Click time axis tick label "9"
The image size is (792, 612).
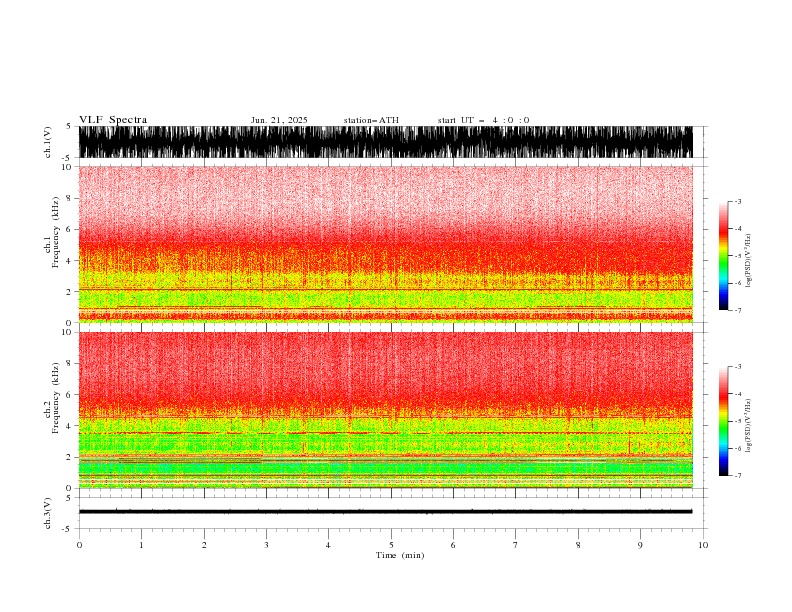pos(640,545)
